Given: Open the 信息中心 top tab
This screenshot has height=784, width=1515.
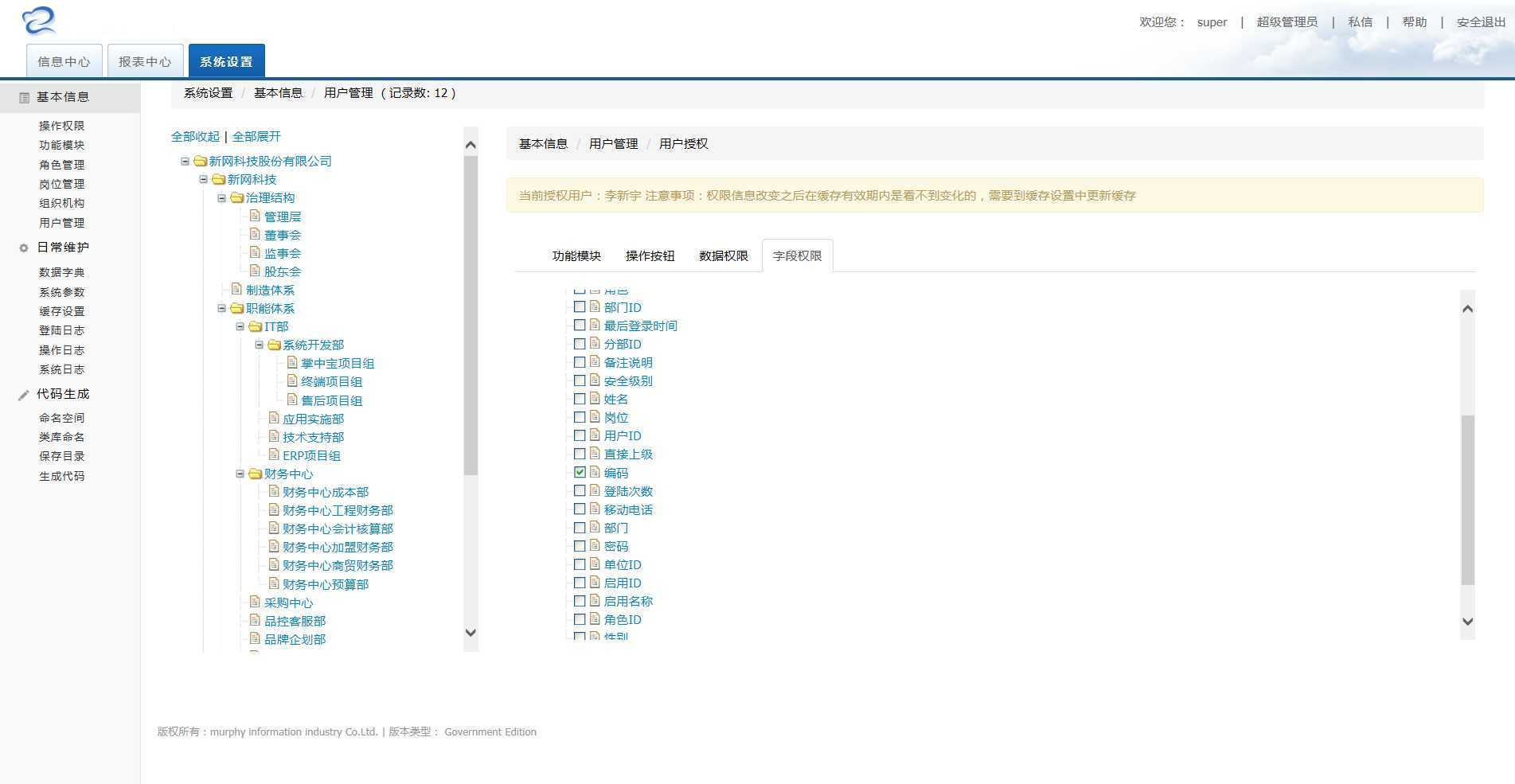Looking at the screenshot, I should click(x=64, y=61).
